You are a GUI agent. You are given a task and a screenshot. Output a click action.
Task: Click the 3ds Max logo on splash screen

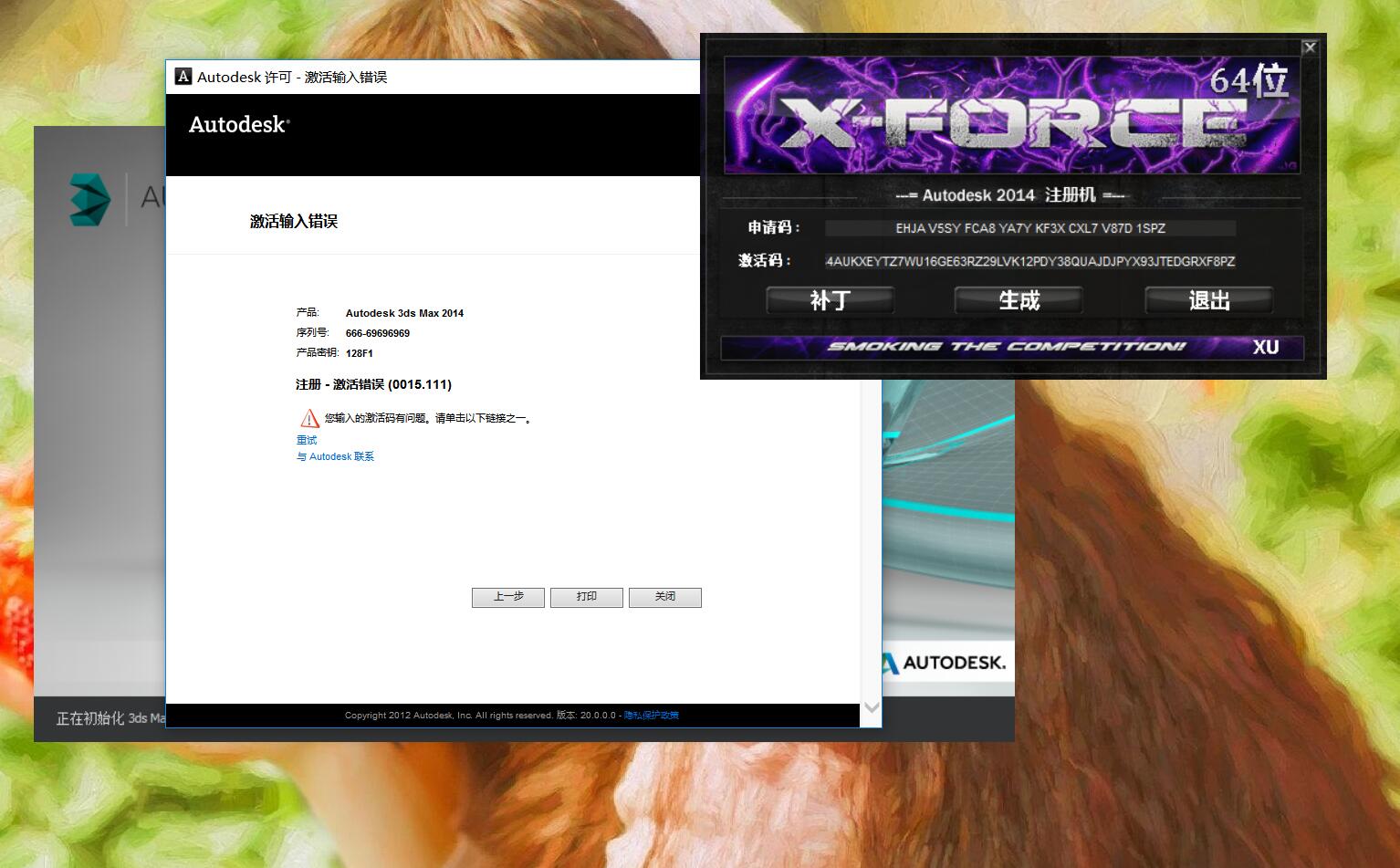click(89, 198)
